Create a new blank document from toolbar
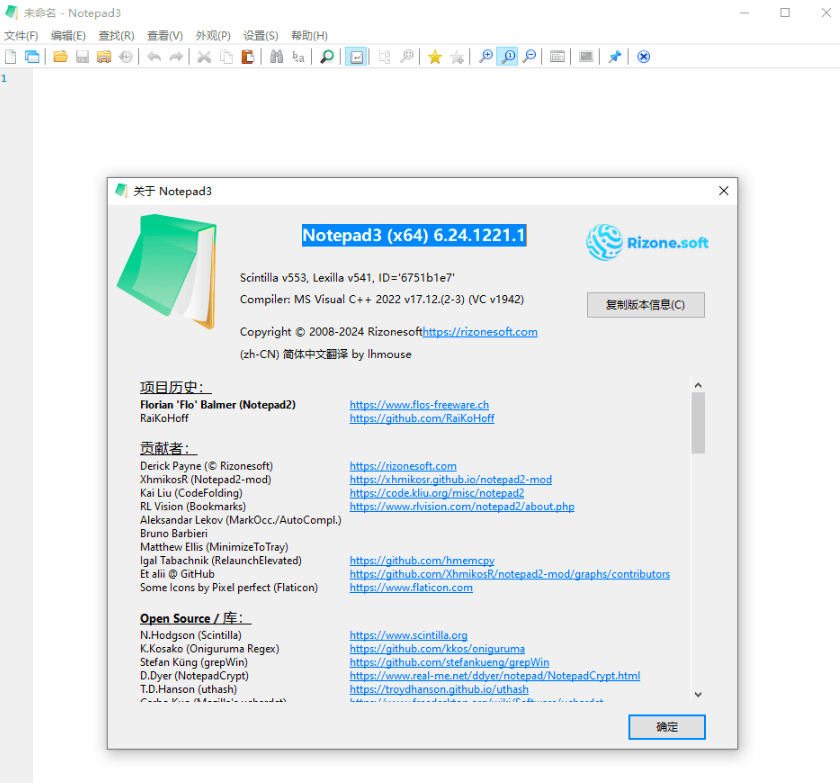840x783 pixels. (11, 57)
